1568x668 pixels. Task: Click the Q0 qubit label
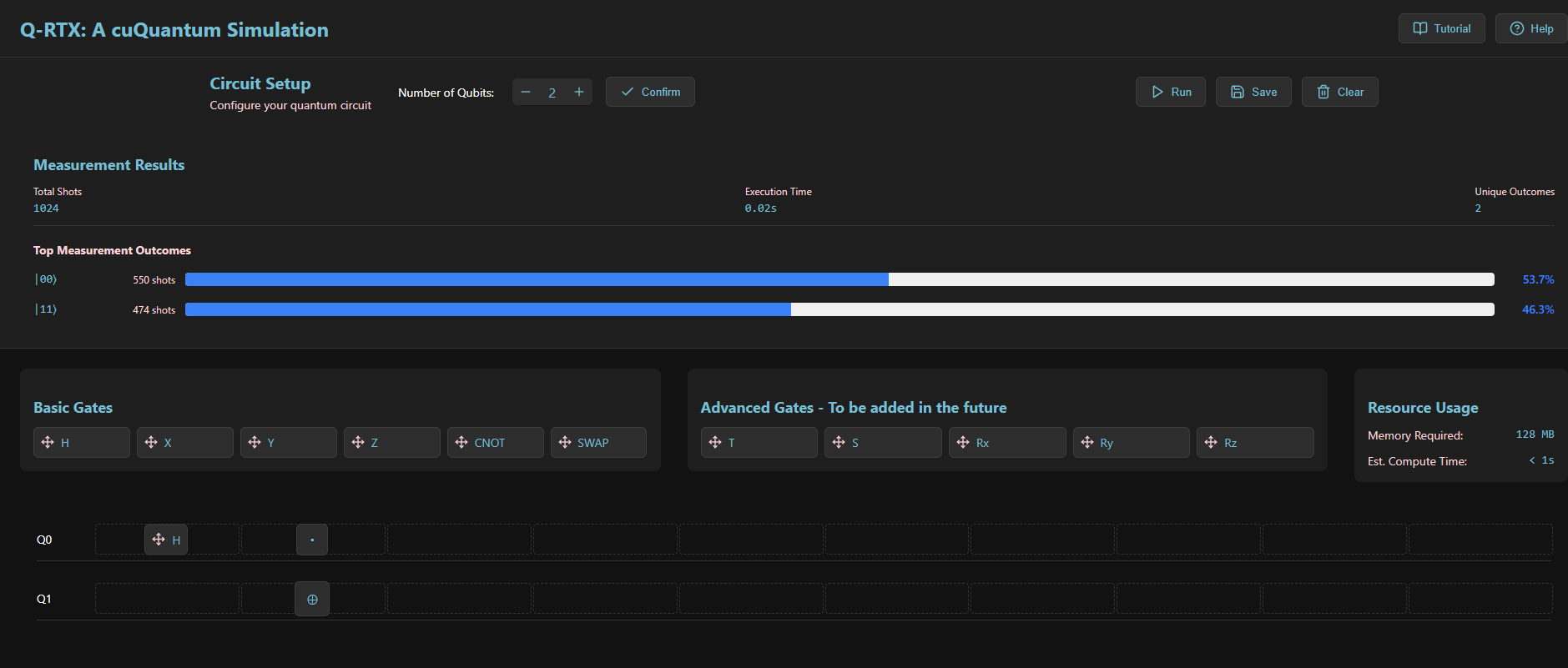[44, 540]
